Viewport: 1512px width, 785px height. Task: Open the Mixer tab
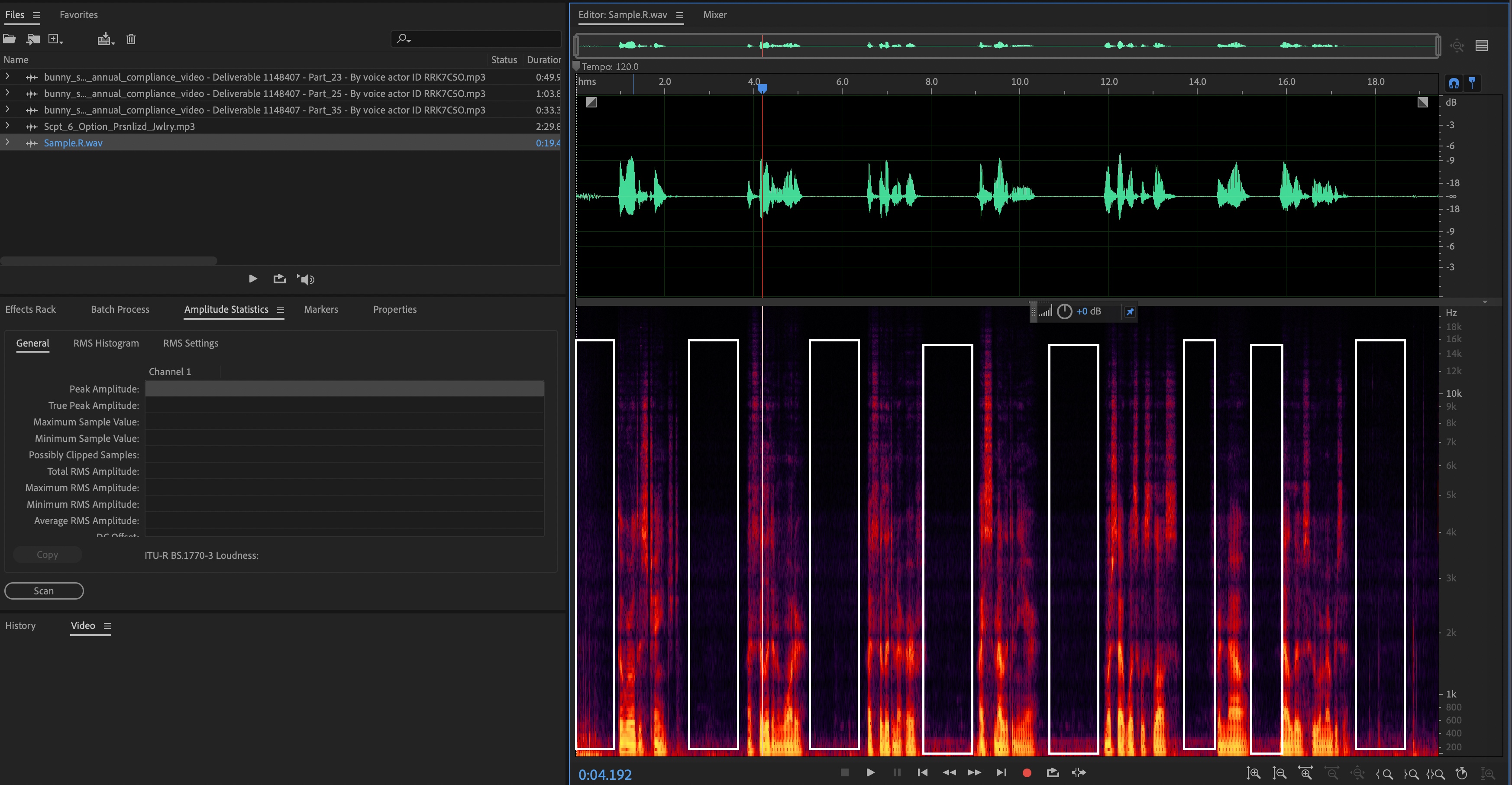pos(714,15)
